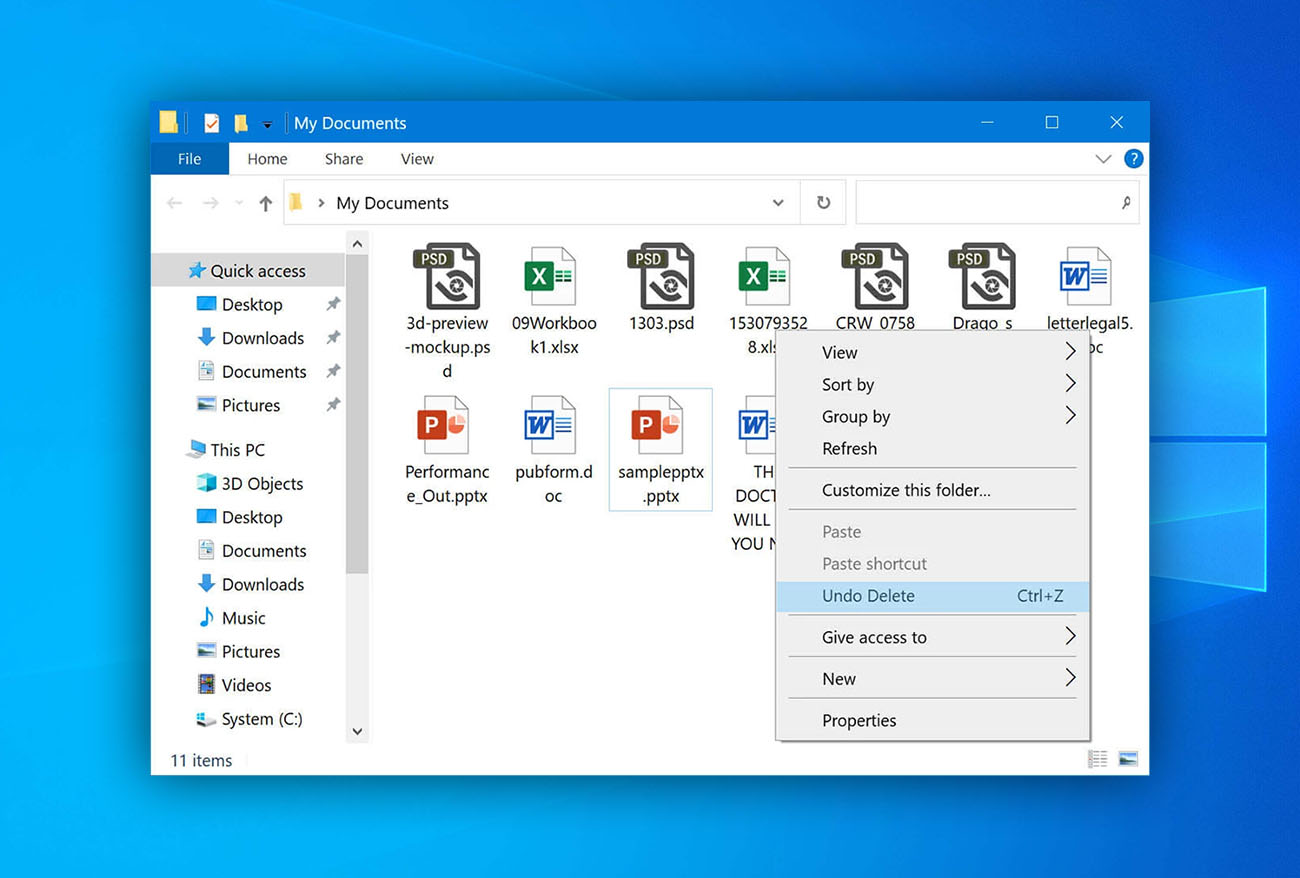Viewport: 1300px width, 878px height.
Task: Click the Properties icon on the Quick Access Toolbar
Action: click(x=209, y=122)
